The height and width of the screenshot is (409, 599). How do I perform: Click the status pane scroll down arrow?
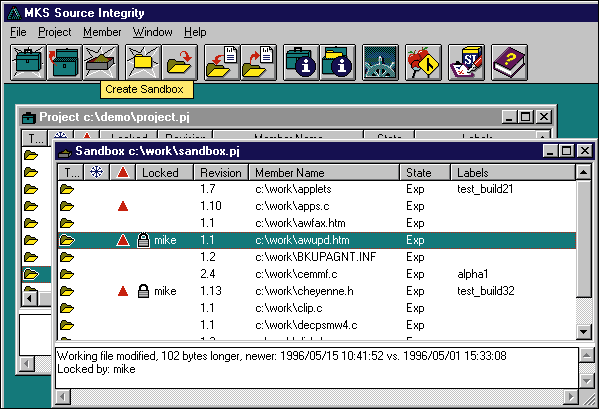tap(586, 380)
